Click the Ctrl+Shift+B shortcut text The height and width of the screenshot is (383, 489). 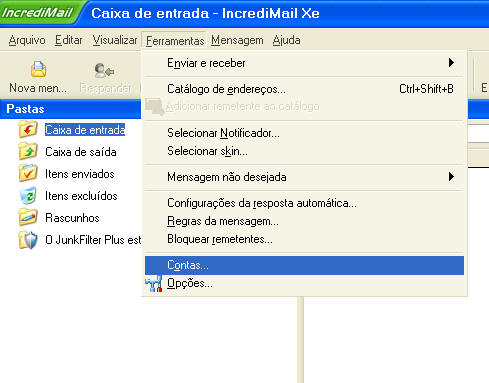[426, 89]
